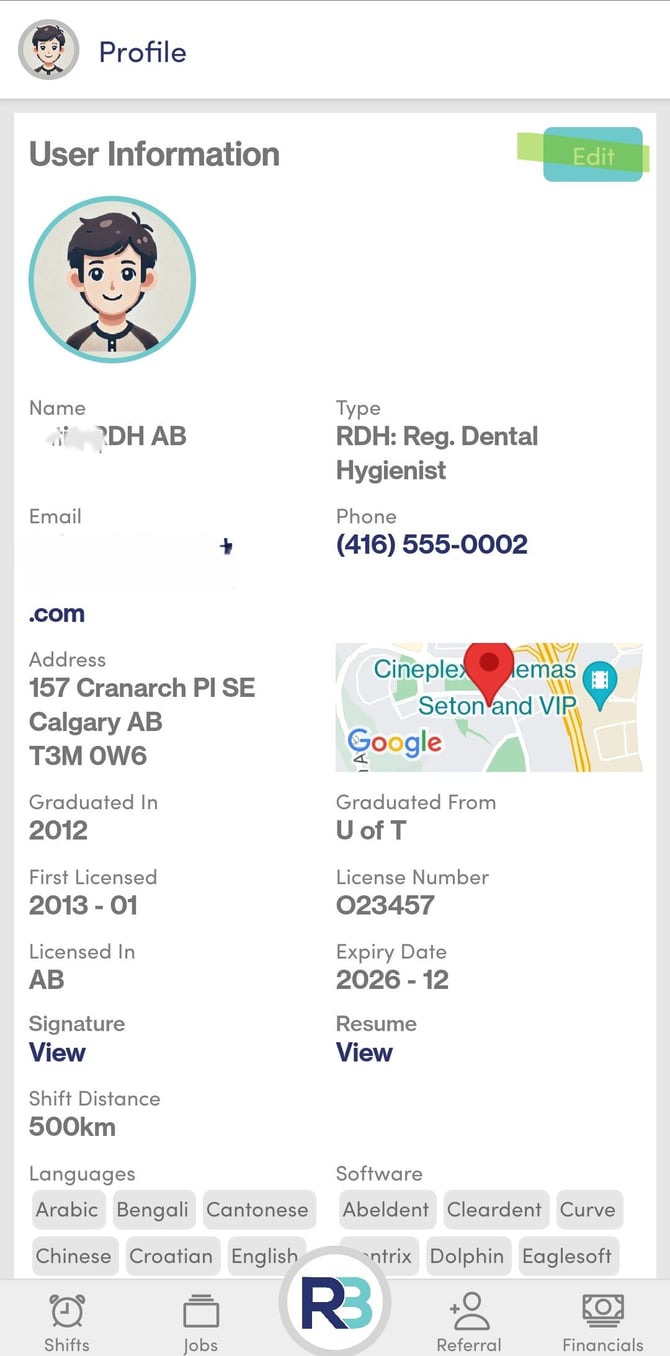
Task: View the Signature
Action: [x=57, y=1052]
